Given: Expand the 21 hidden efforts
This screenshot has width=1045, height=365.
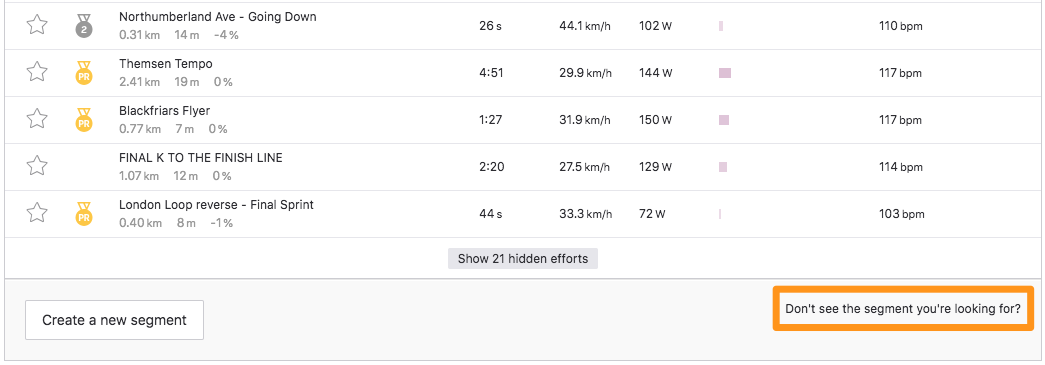Looking at the screenshot, I should (x=522, y=258).
